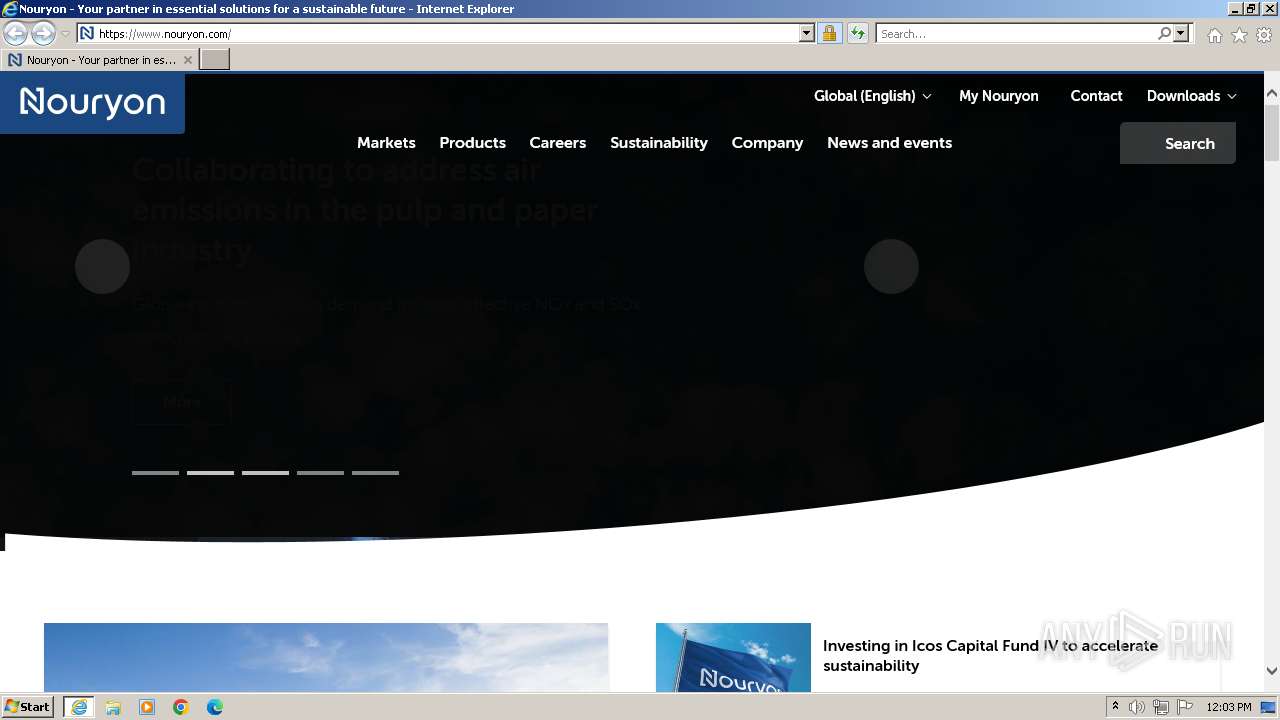The width and height of the screenshot is (1280, 720).
Task: Click the taskbar clock showing 12:03 PM
Action: [x=1229, y=707]
